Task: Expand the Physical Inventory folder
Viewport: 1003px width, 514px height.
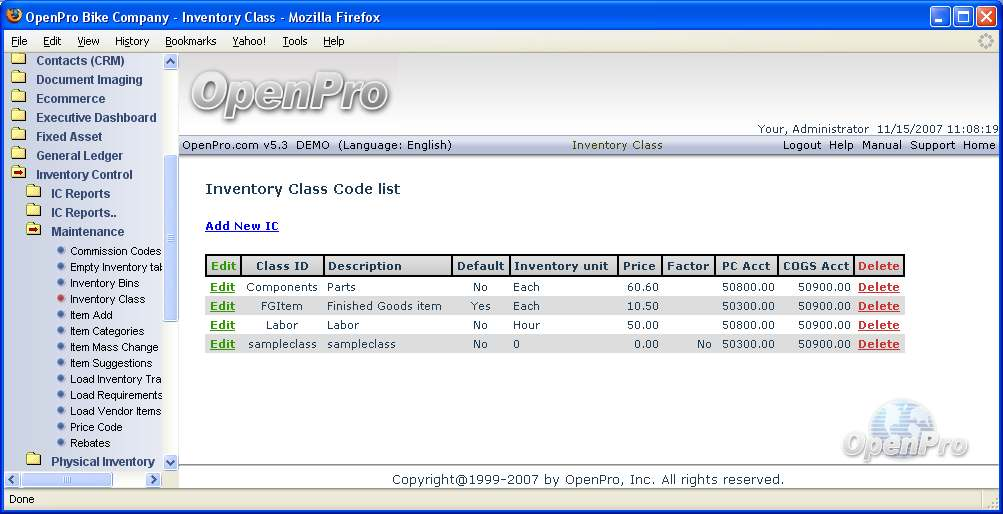Action: tap(102, 462)
